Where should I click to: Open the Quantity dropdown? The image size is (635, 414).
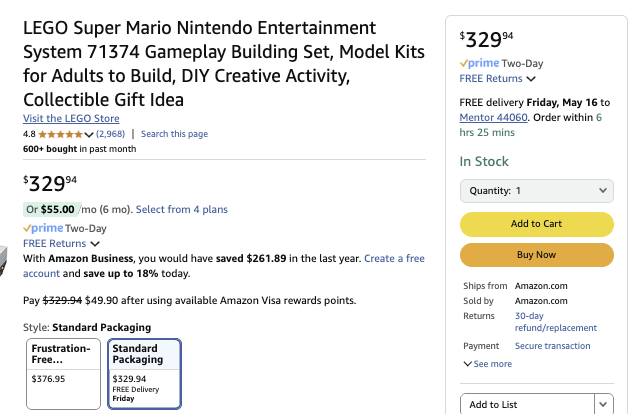click(x=536, y=190)
